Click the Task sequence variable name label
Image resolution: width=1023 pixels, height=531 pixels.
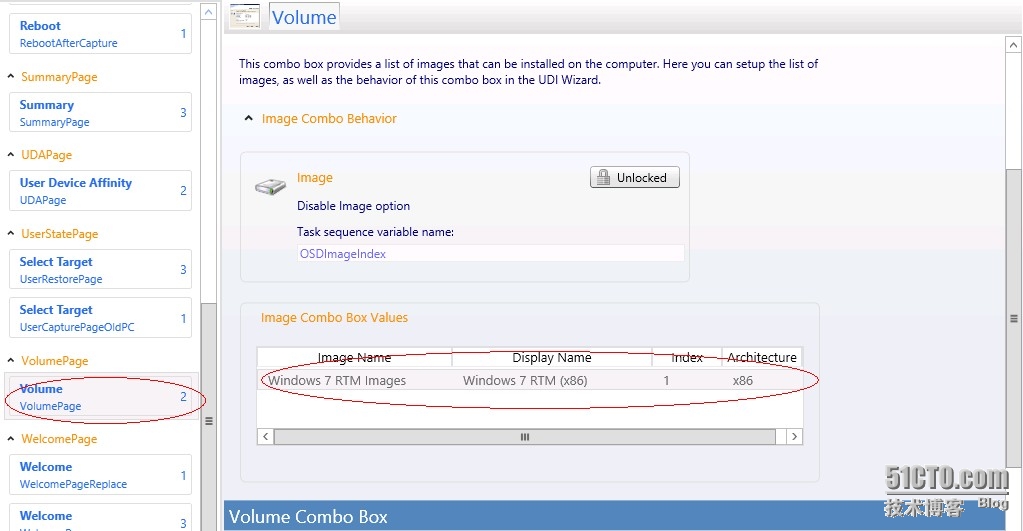375,232
